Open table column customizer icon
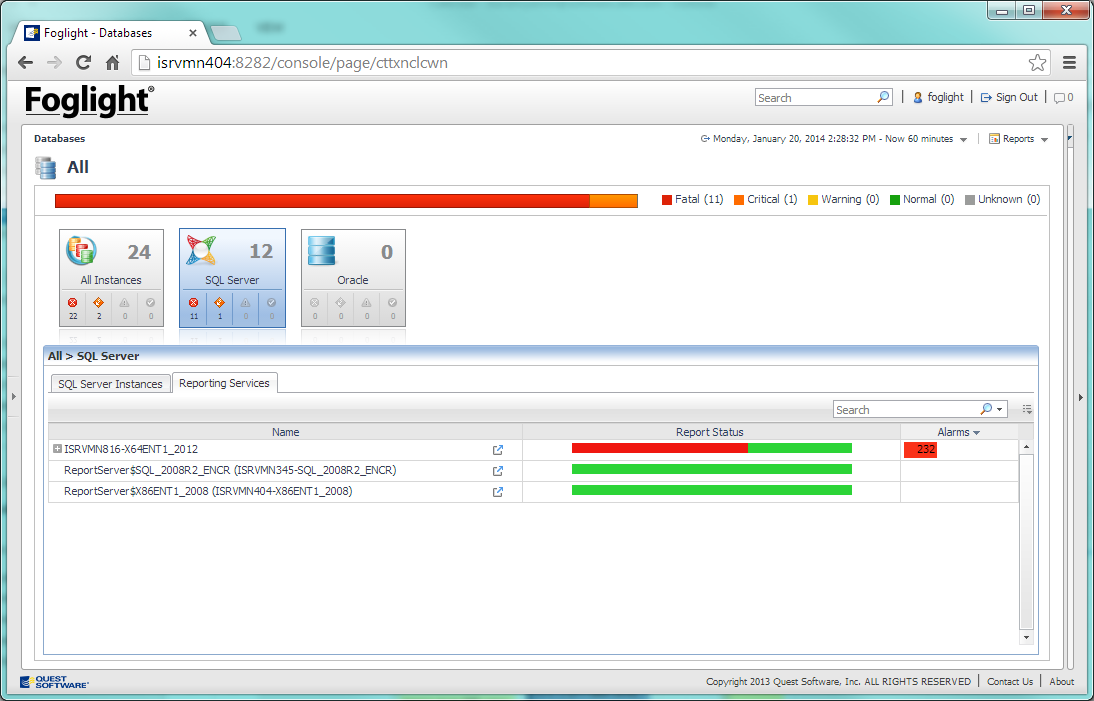1094x701 pixels. coord(1027,409)
